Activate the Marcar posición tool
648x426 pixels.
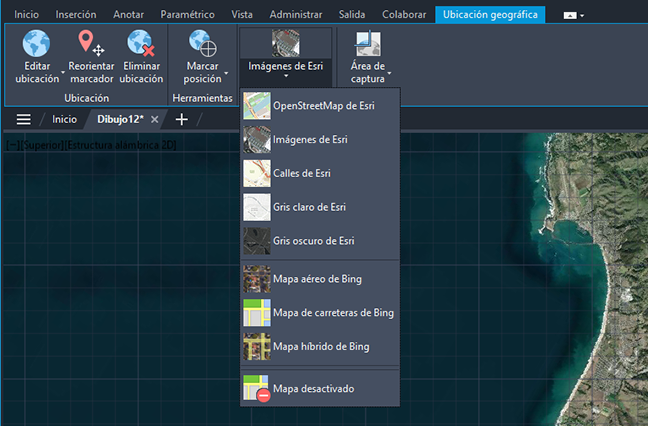tap(202, 56)
